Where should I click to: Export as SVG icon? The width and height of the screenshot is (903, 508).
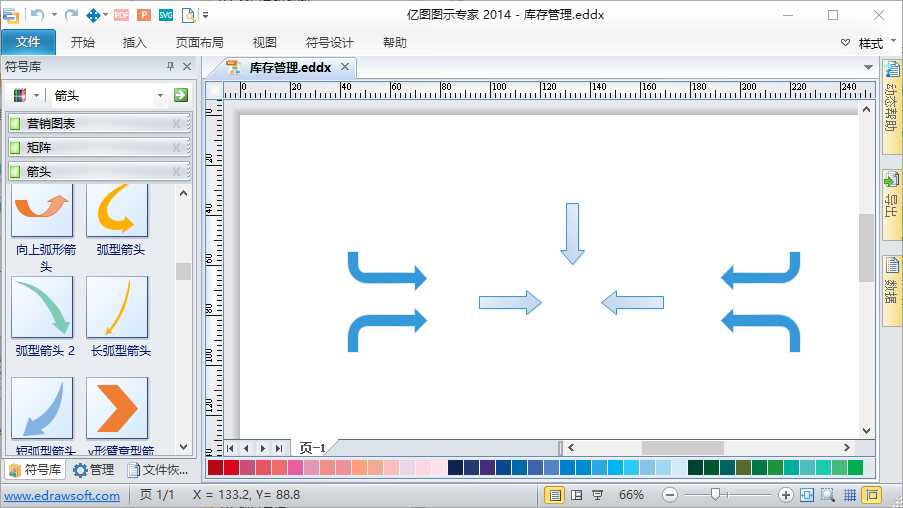166,15
